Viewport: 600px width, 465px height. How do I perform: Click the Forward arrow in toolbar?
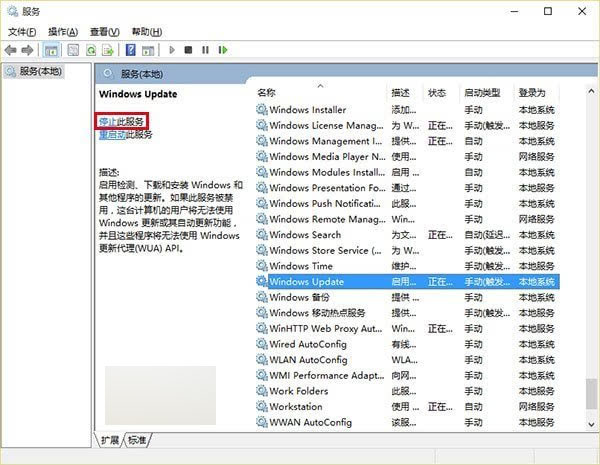click(x=26, y=49)
